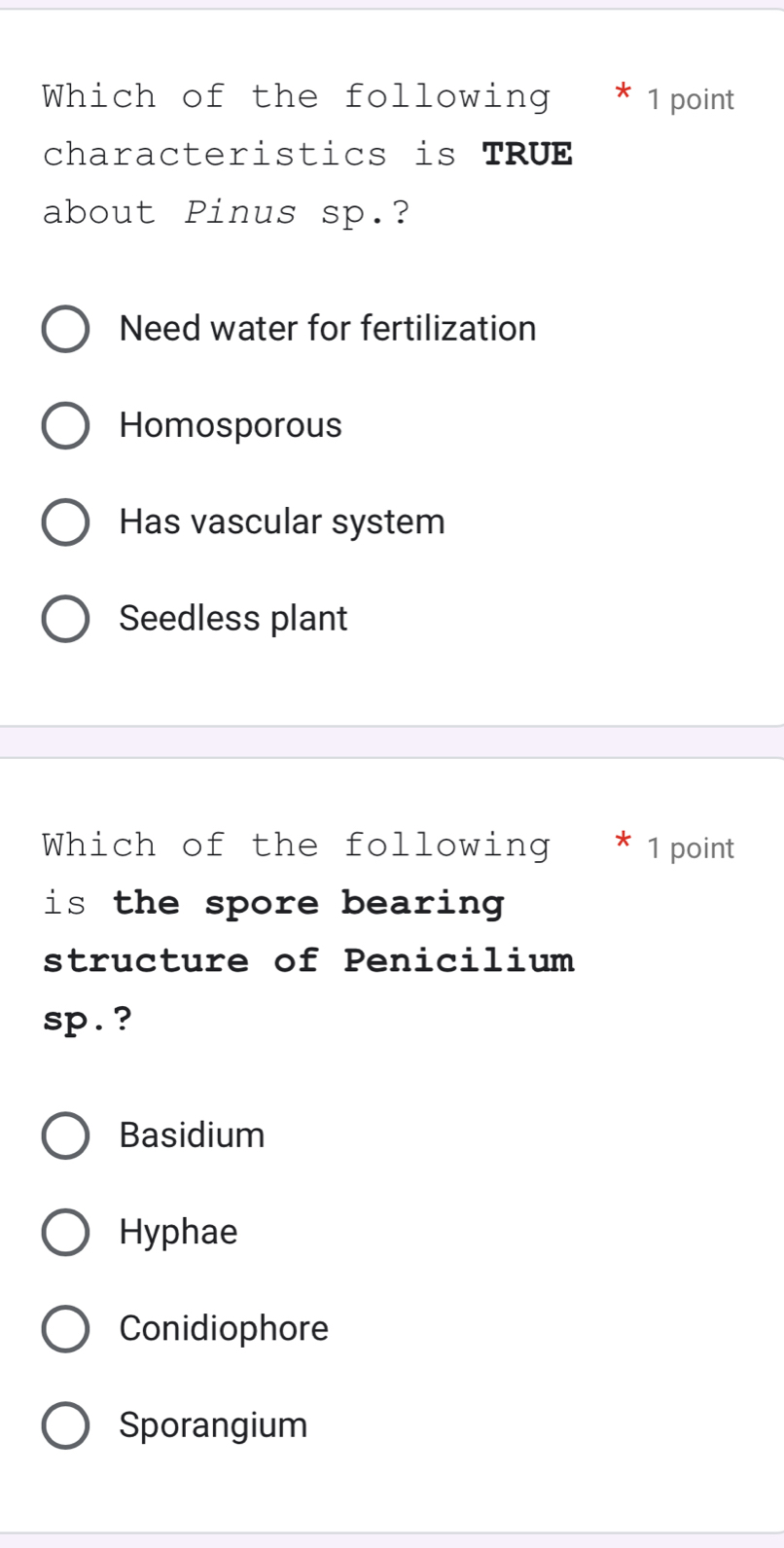Tap the 'Seedless plant' option text
The image size is (784, 1548).
coord(233,619)
